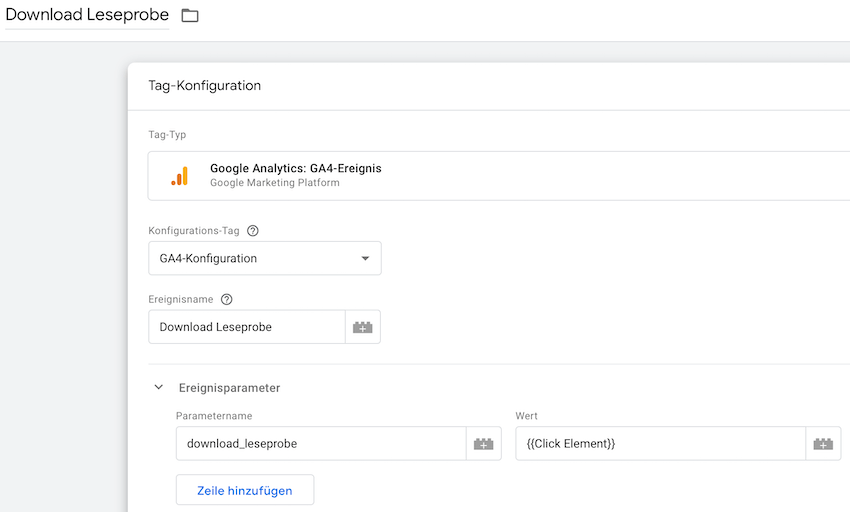Click the Ereignisname input field
The width and height of the screenshot is (850, 512).
pyautogui.click(x=247, y=327)
